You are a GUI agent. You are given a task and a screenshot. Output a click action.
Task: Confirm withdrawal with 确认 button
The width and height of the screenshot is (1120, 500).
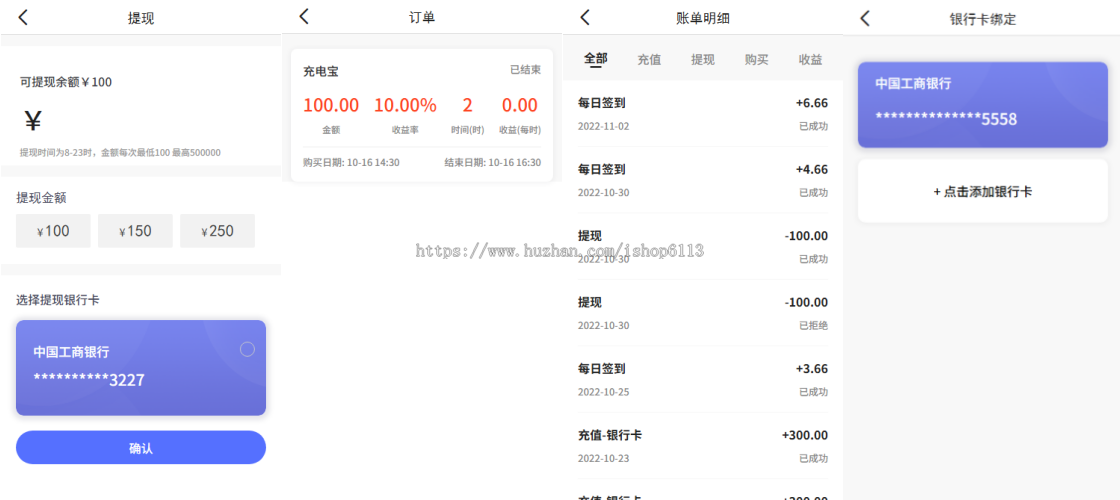(x=141, y=448)
